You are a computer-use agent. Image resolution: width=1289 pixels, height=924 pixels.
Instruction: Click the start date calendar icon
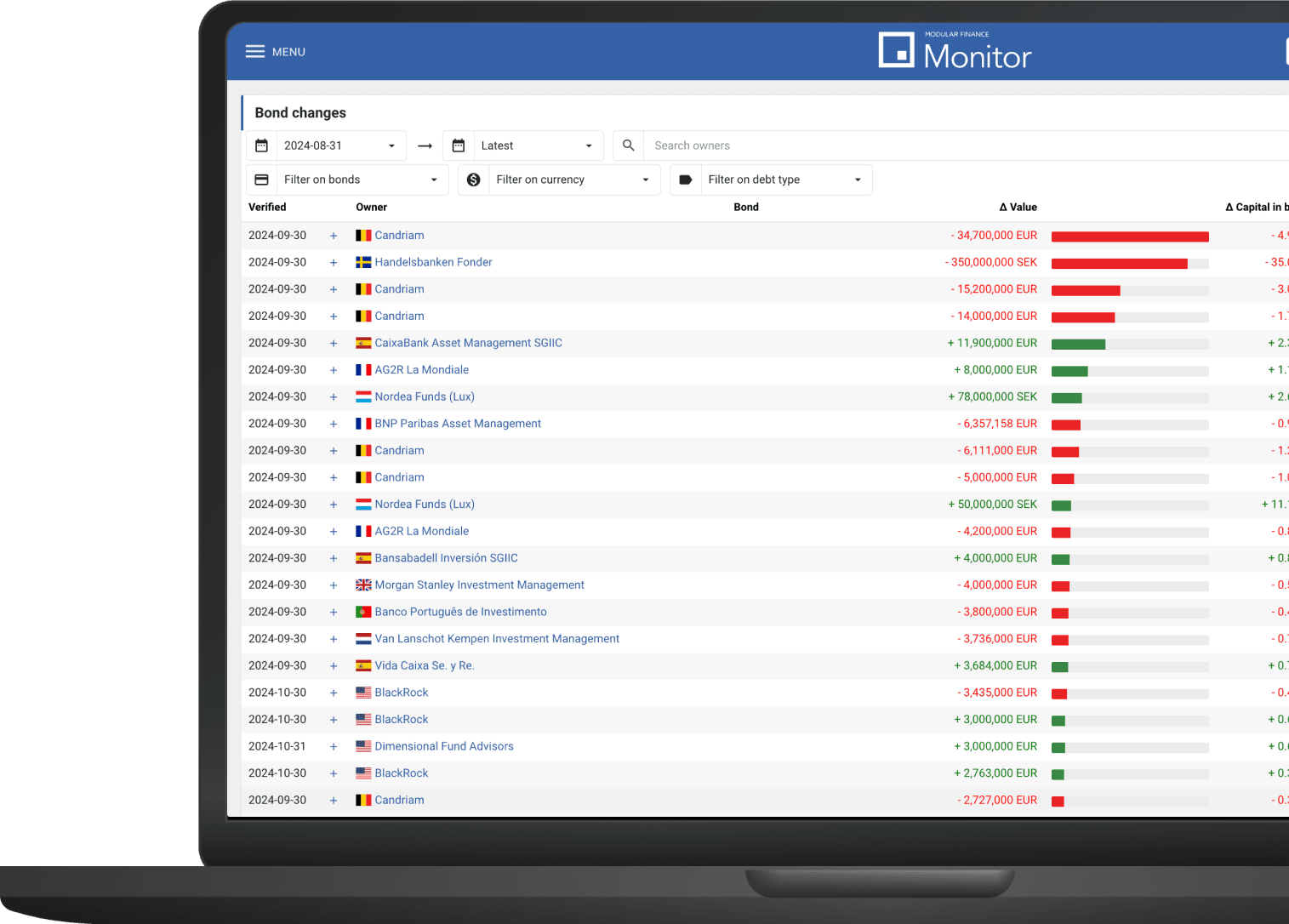pyautogui.click(x=261, y=145)
